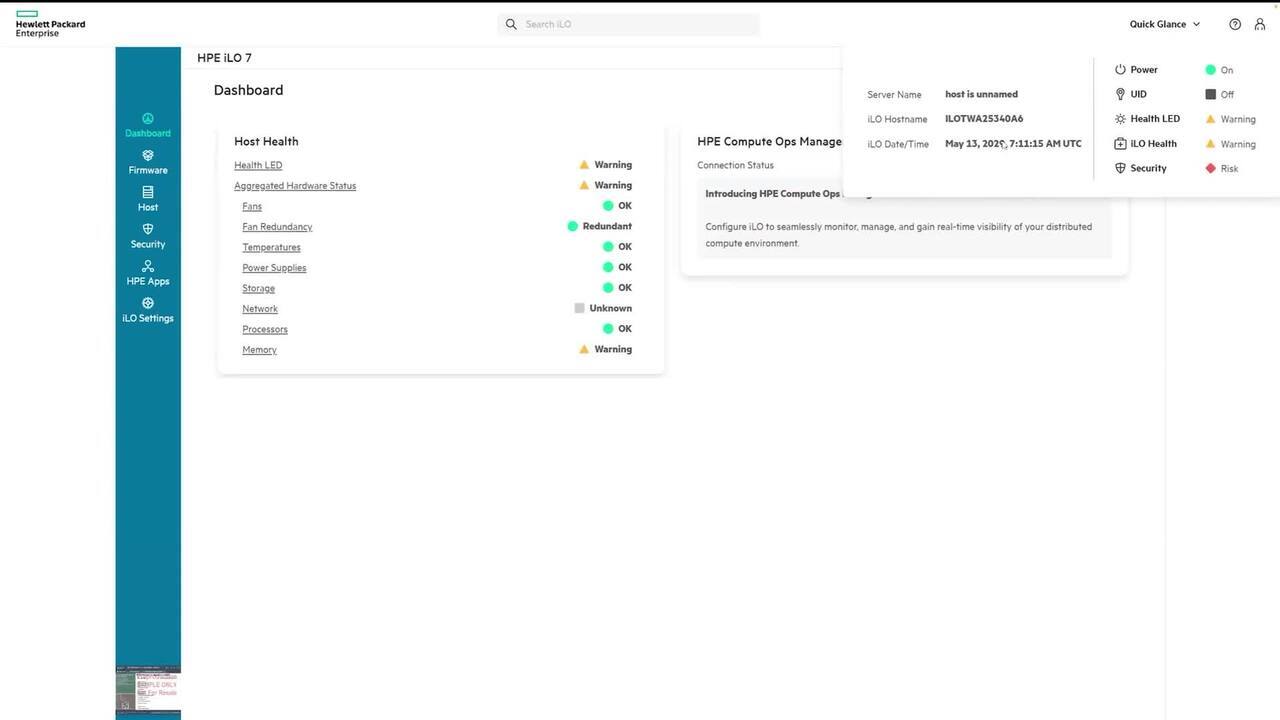Open the Firmware sidebar icon
The height and width of the screenshot is (720, 1280).
coord(148,155)
